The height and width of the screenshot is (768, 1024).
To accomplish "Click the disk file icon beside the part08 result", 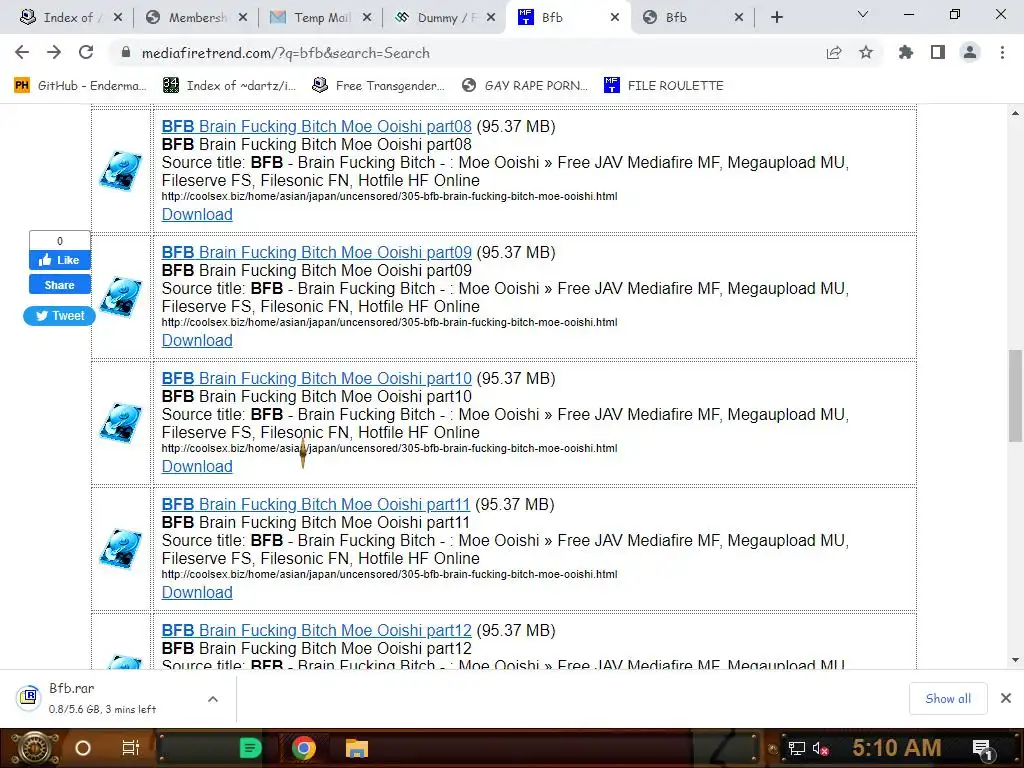I will tap(121, 170).
